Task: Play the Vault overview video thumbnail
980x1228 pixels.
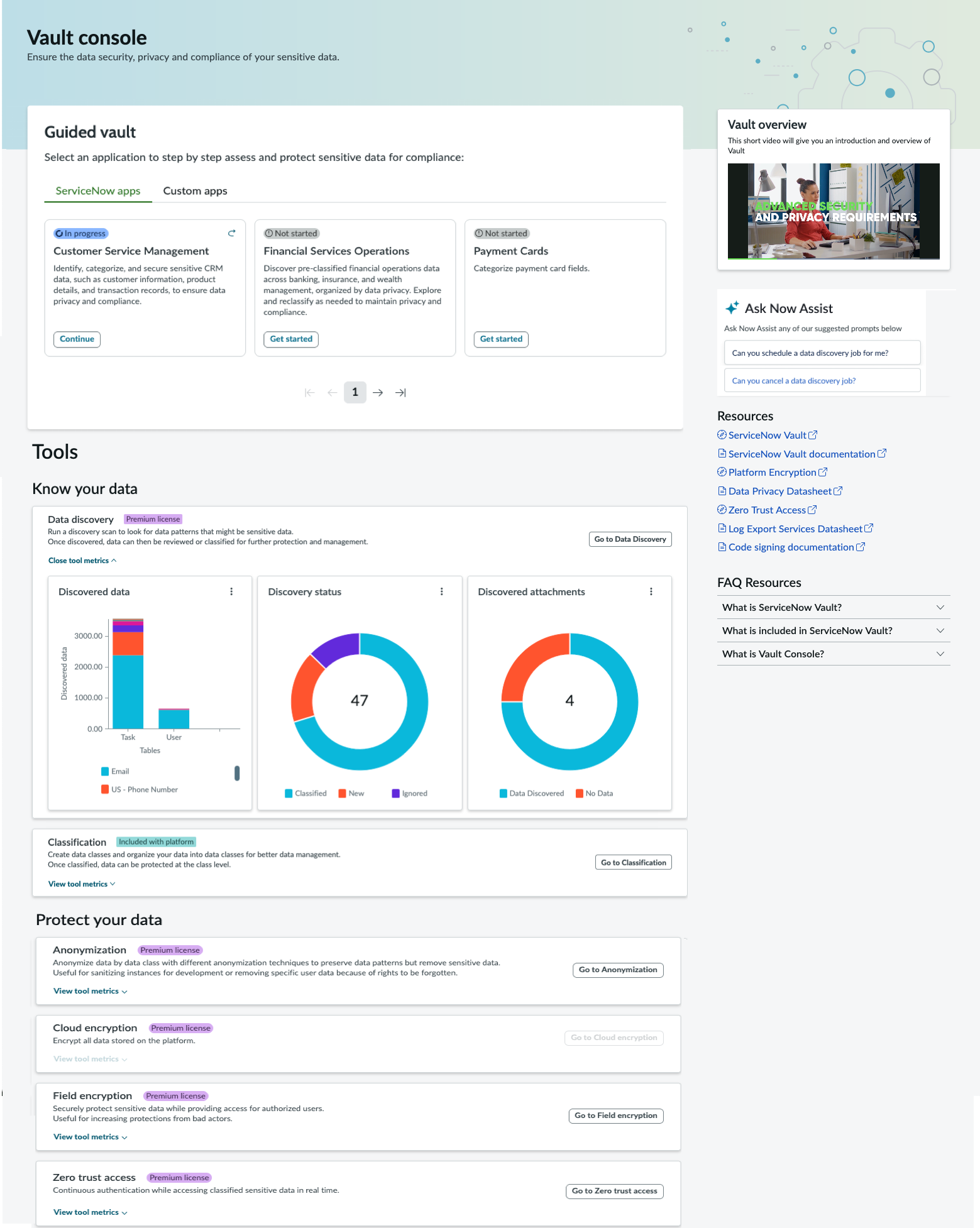Action: point(834,211)
